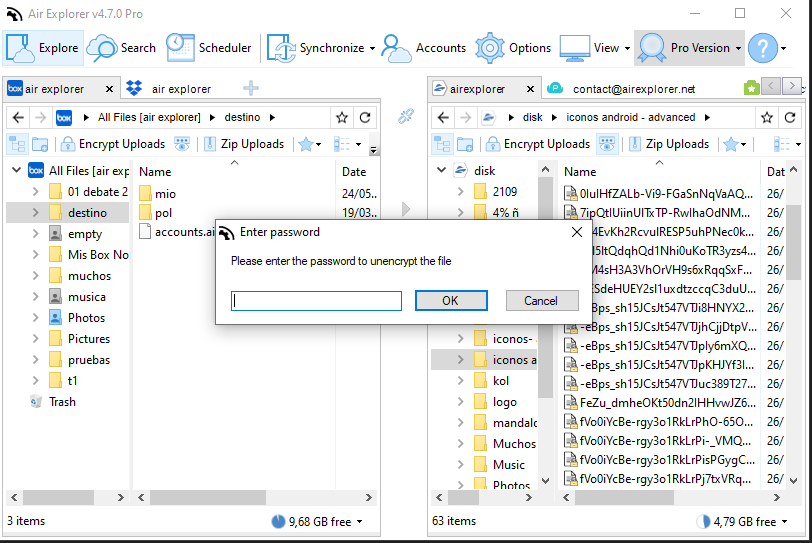812x543 pixels.
Task: Click the blue Help question mark icon
Action: coord(763,48)
